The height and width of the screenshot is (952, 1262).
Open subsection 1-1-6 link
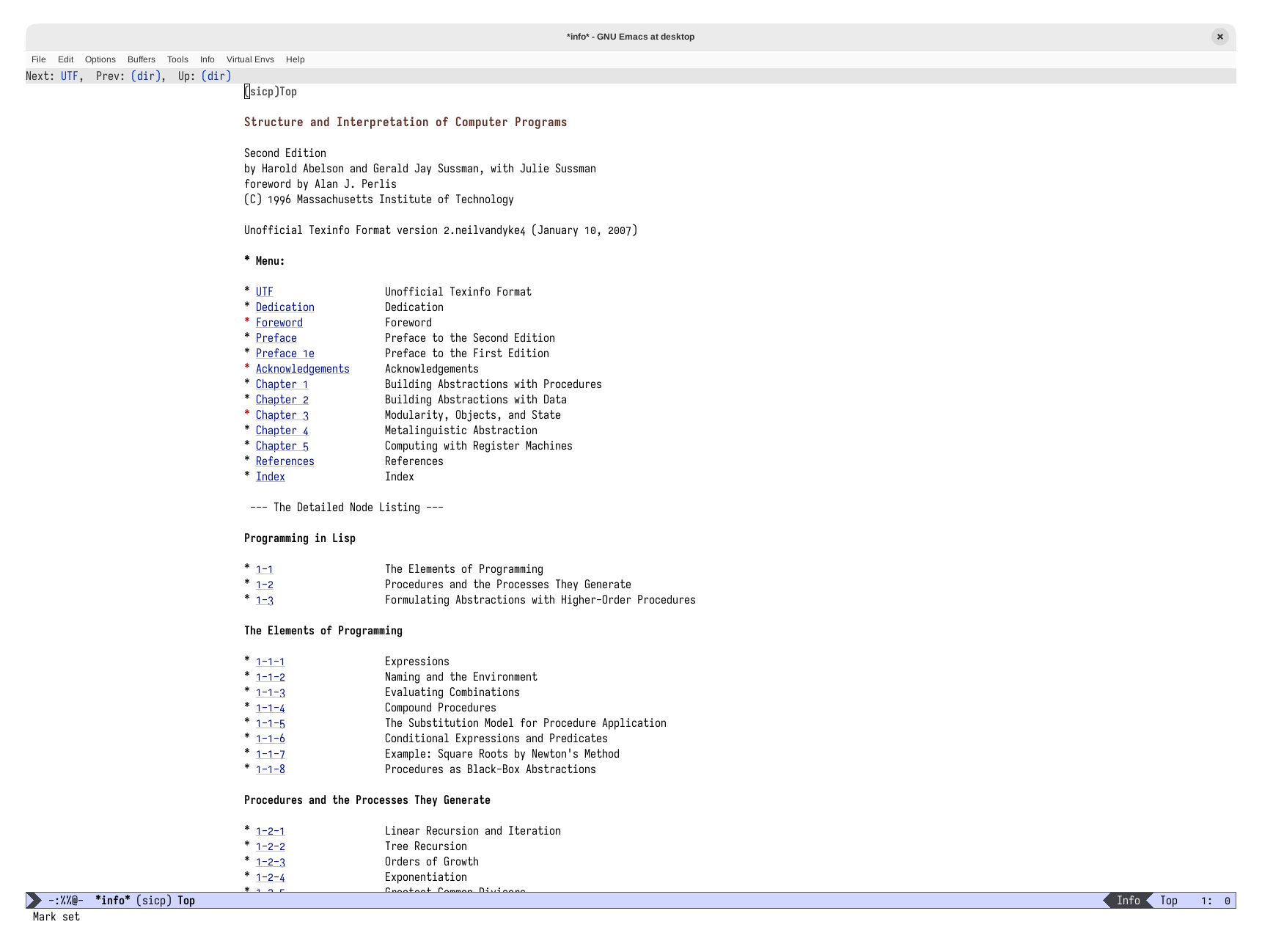271,739
